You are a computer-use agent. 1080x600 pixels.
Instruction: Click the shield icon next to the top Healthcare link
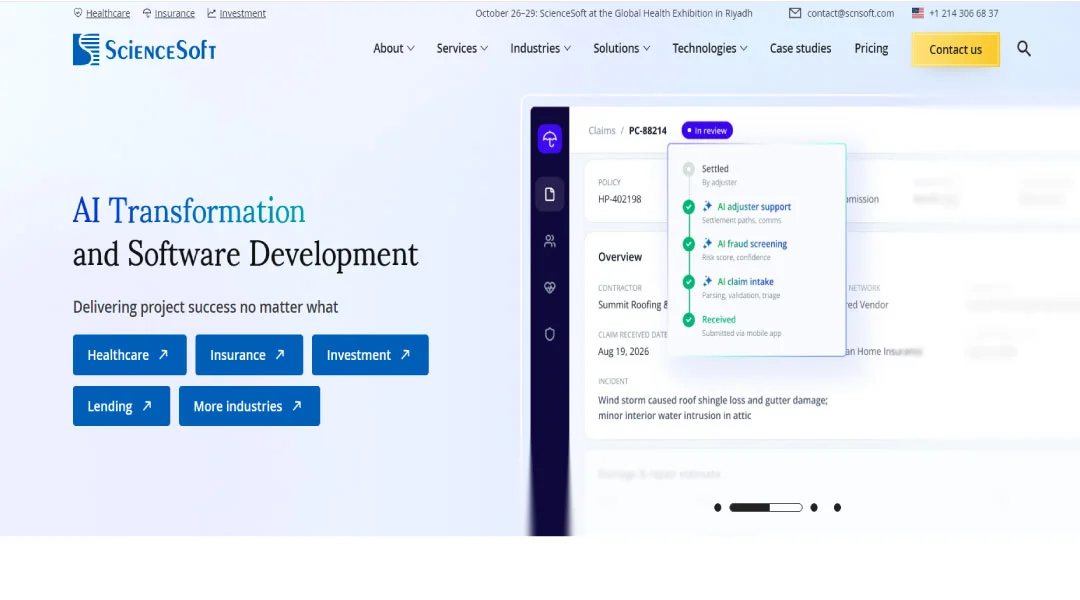click(78, 13)
